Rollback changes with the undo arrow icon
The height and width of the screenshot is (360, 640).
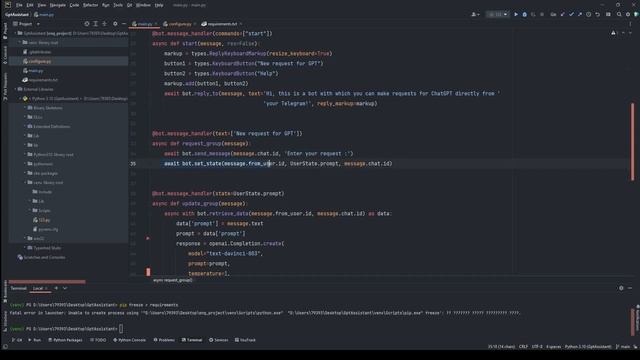tap(598, 14)
